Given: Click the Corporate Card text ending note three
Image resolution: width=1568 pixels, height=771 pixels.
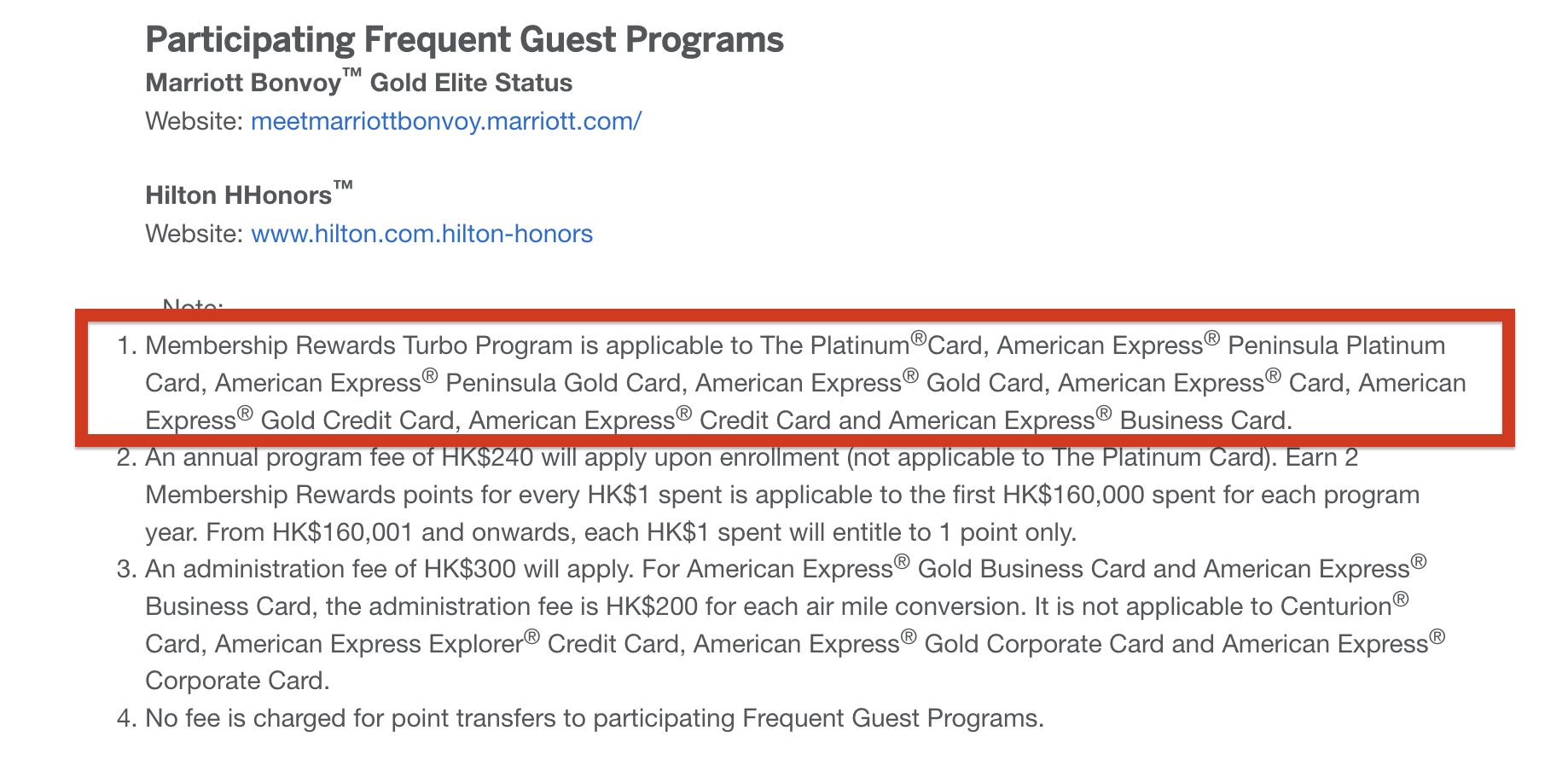Looking at the screenshot, I should (235, 681).
